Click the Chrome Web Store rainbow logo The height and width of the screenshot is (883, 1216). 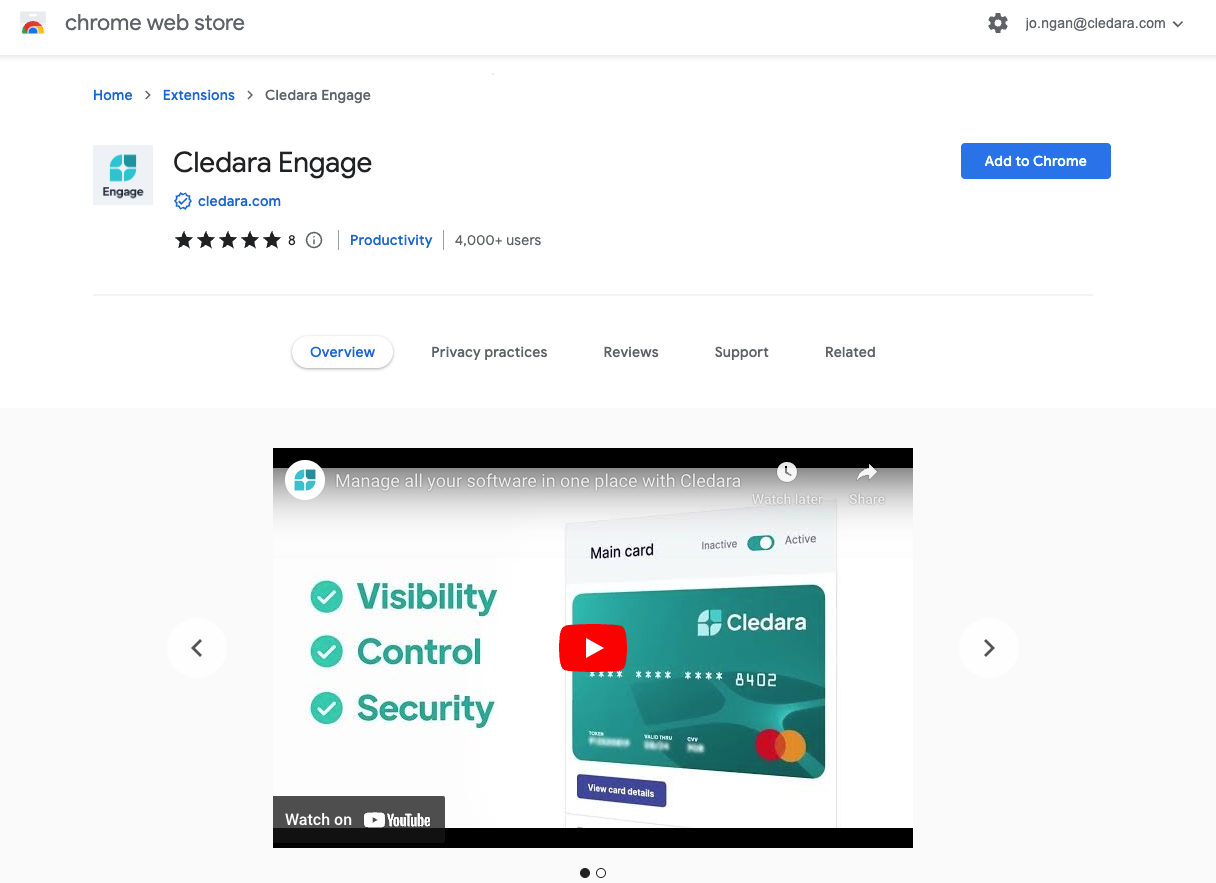coord(33,24)
